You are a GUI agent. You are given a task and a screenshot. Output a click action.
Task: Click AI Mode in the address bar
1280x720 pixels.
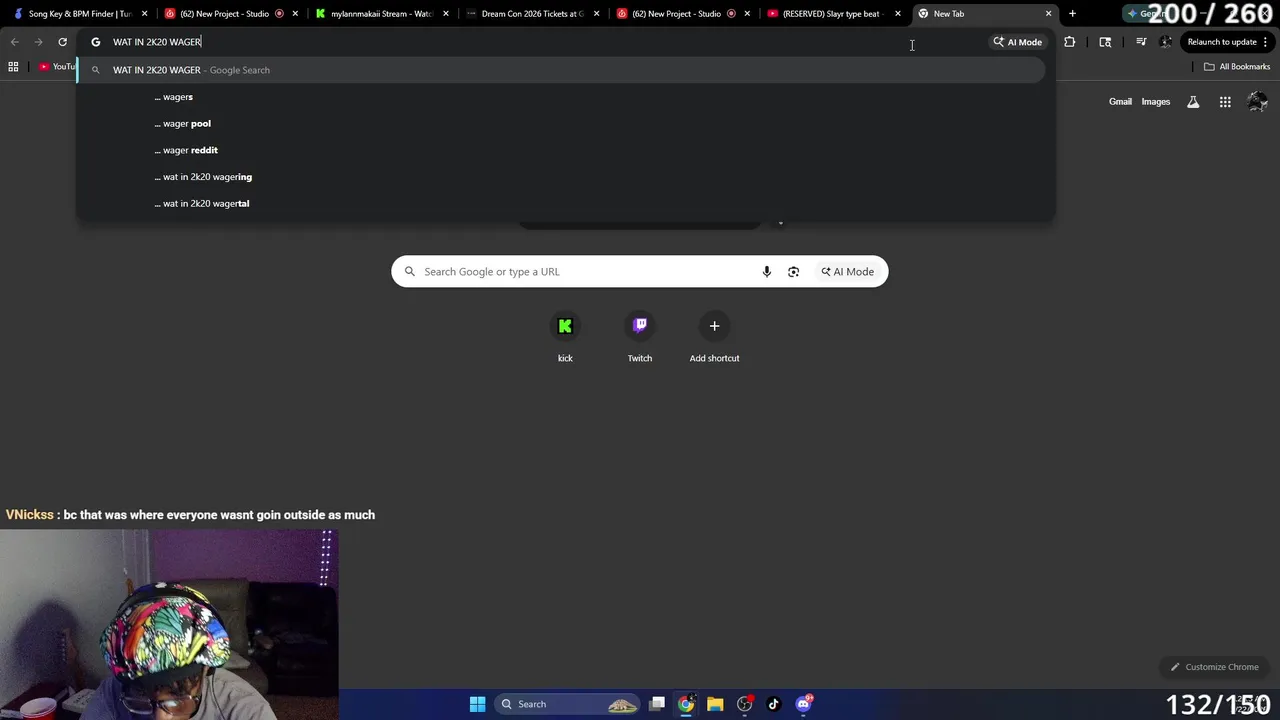click(1017, 42)
